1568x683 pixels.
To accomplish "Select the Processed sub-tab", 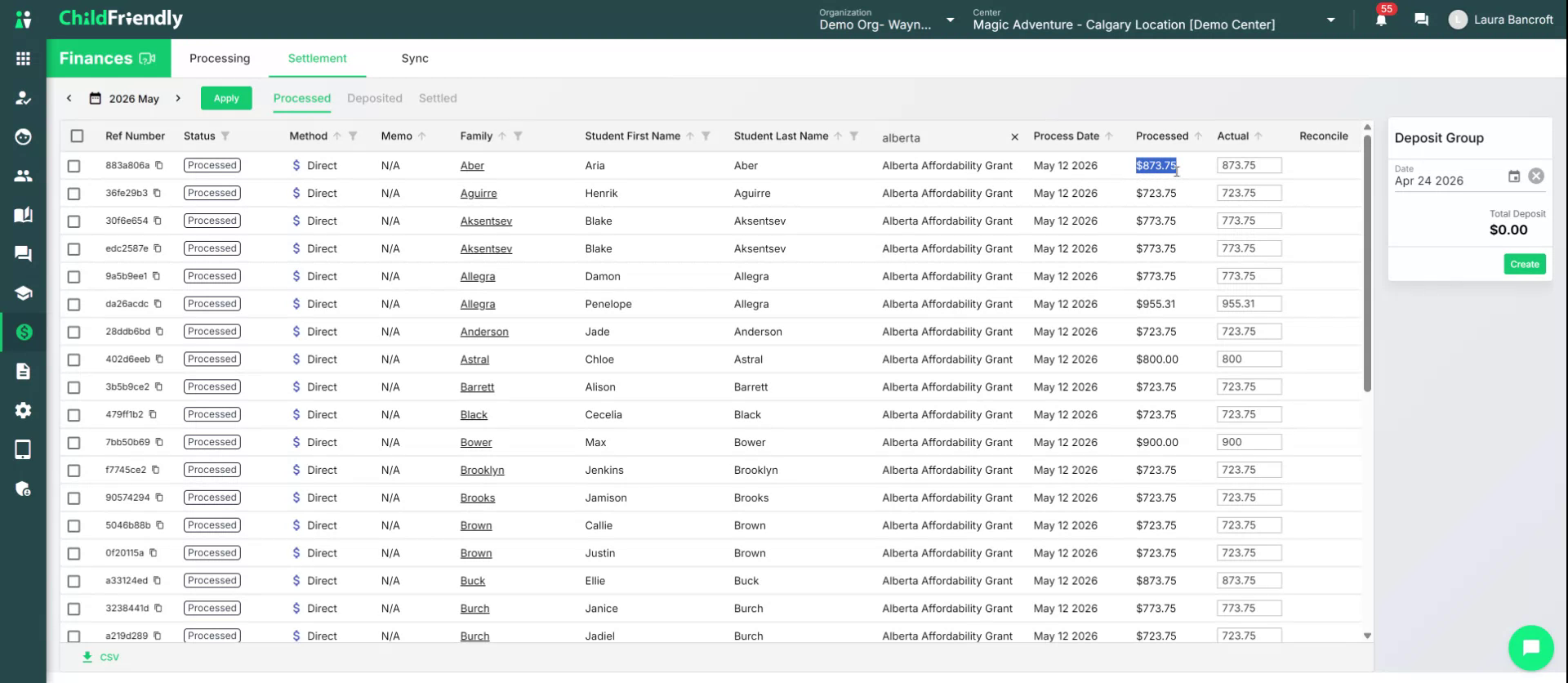I will coord(301,98).
